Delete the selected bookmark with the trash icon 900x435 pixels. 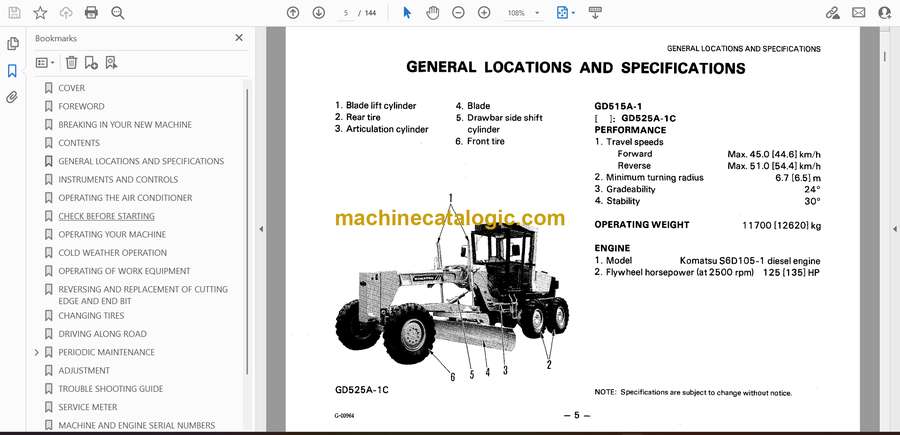(x=71, y=63)
